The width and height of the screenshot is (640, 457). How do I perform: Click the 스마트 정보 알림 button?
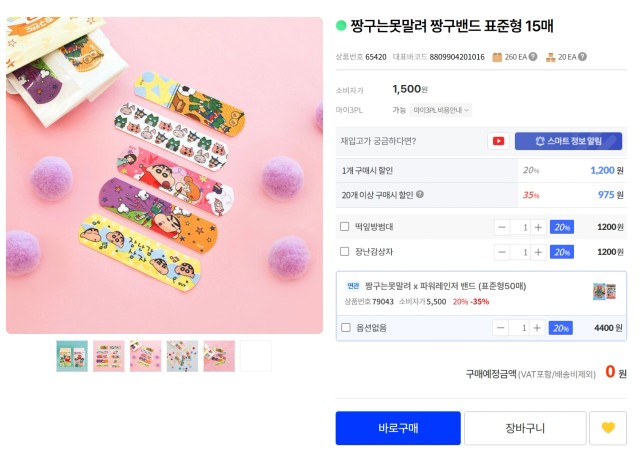click(x=568, y=141)
